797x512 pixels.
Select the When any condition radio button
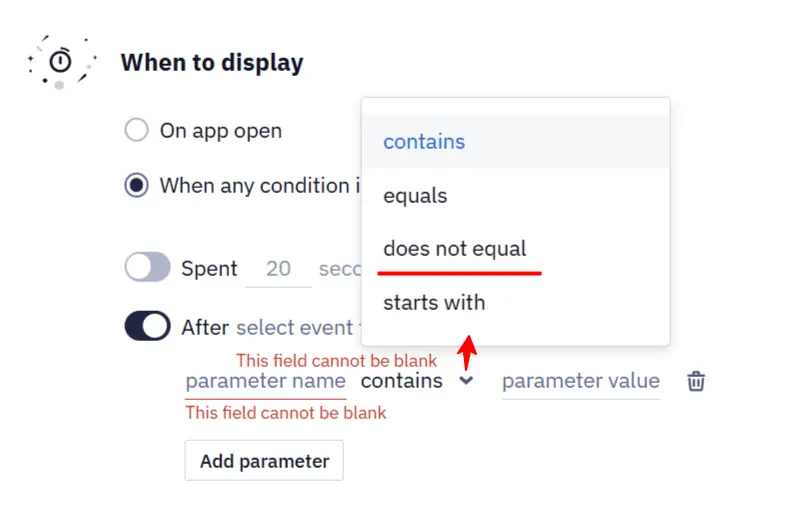136,185
